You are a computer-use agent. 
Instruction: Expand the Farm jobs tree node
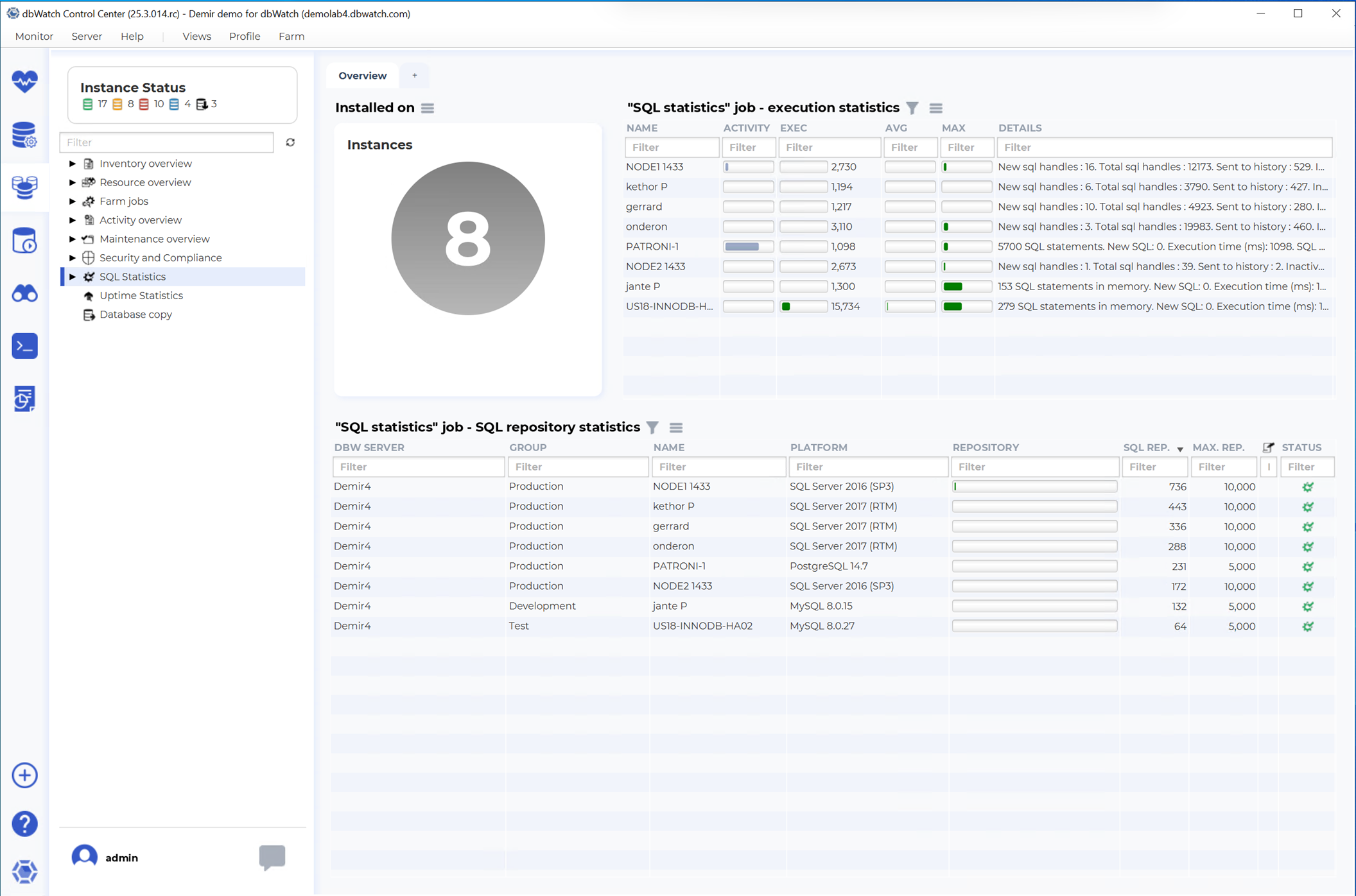click(73, 202)
